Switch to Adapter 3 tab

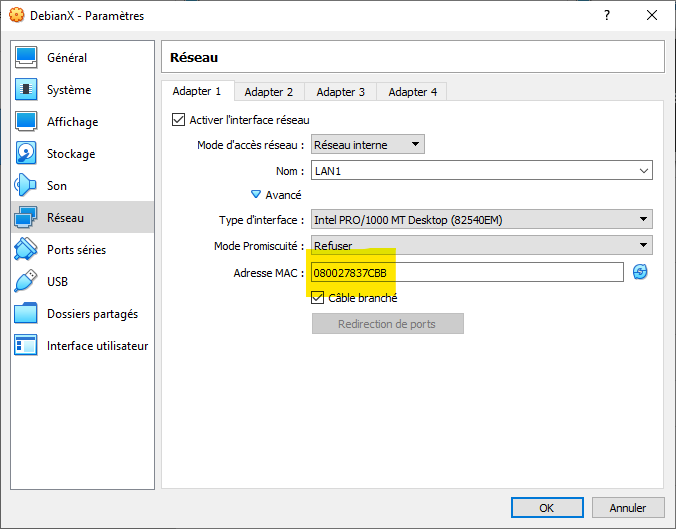(341, 92)
